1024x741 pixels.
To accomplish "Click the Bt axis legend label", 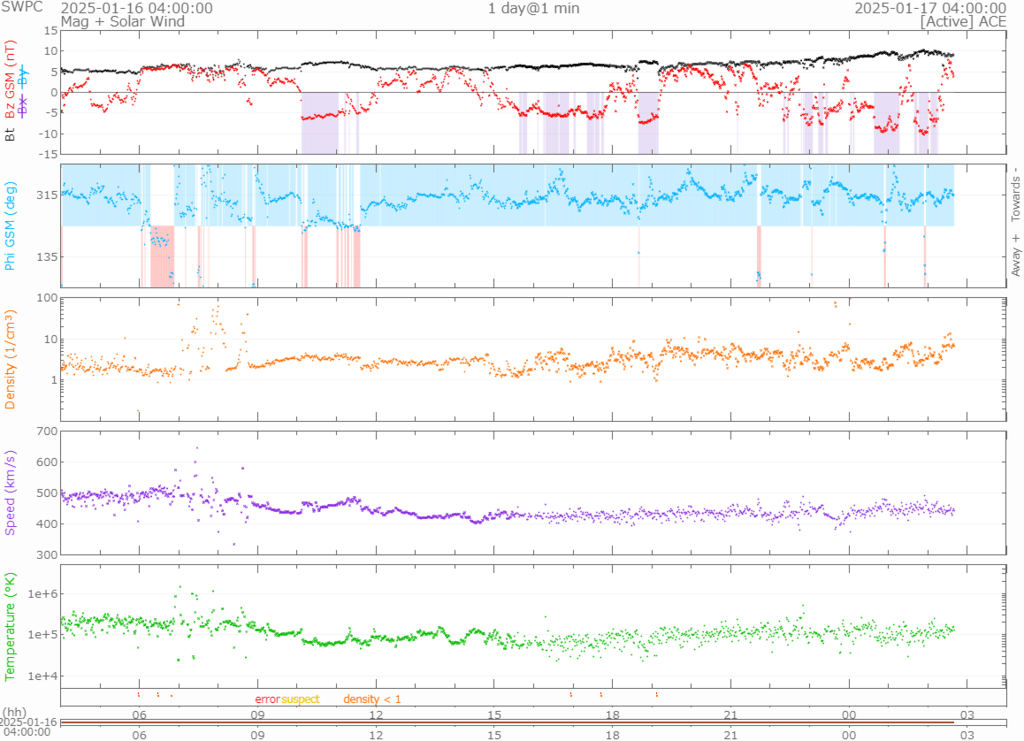I will 11,132.
